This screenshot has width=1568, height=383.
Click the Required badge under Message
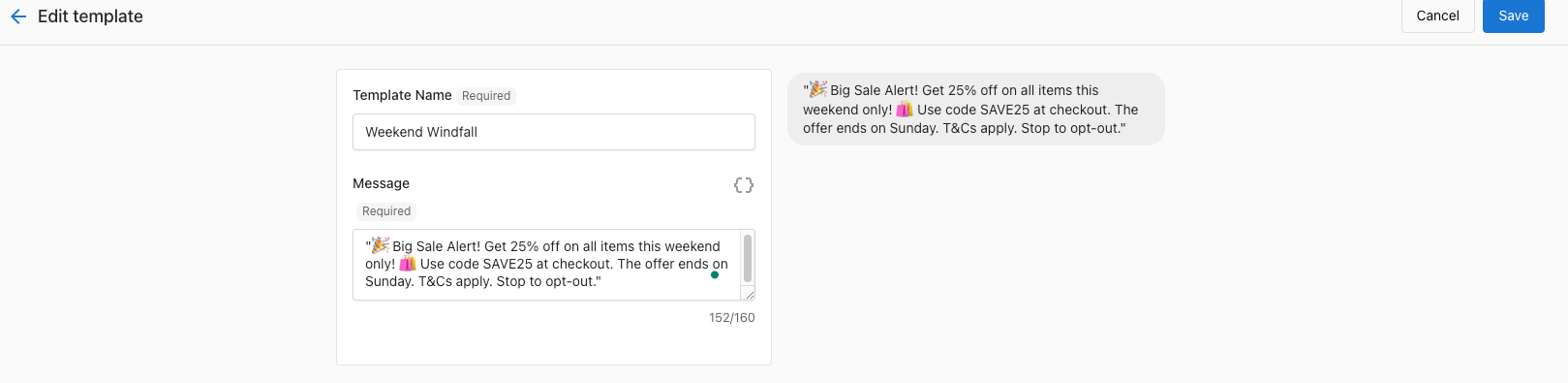386,211
